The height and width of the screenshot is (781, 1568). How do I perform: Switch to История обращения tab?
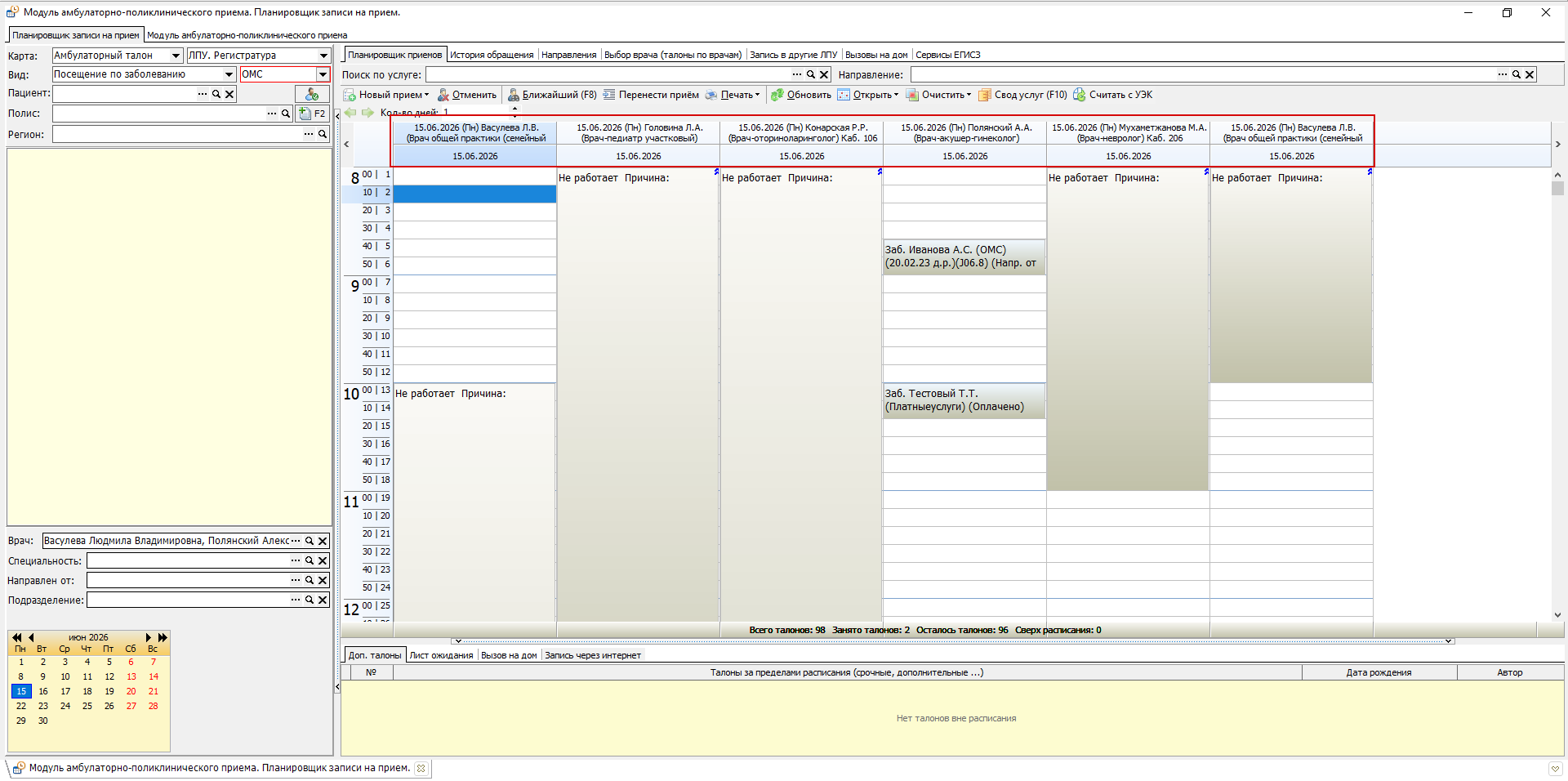coord(492,55)
